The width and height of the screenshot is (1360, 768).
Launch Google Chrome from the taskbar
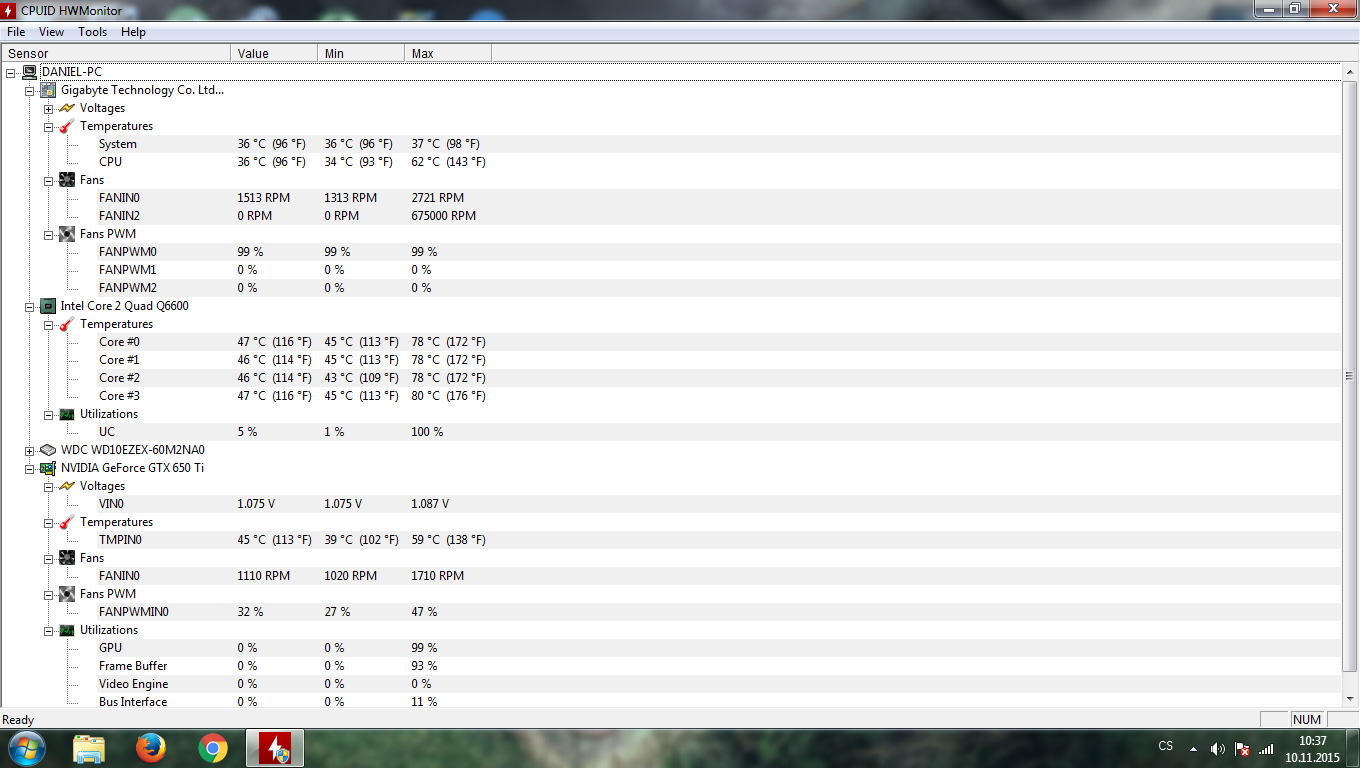(x=213, y=748)
